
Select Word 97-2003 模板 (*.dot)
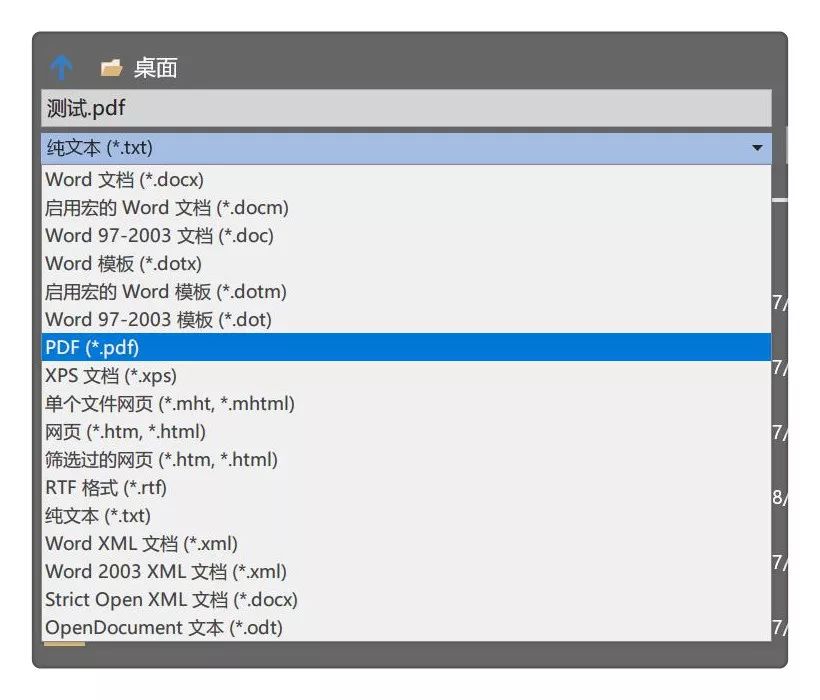(406, 320)
